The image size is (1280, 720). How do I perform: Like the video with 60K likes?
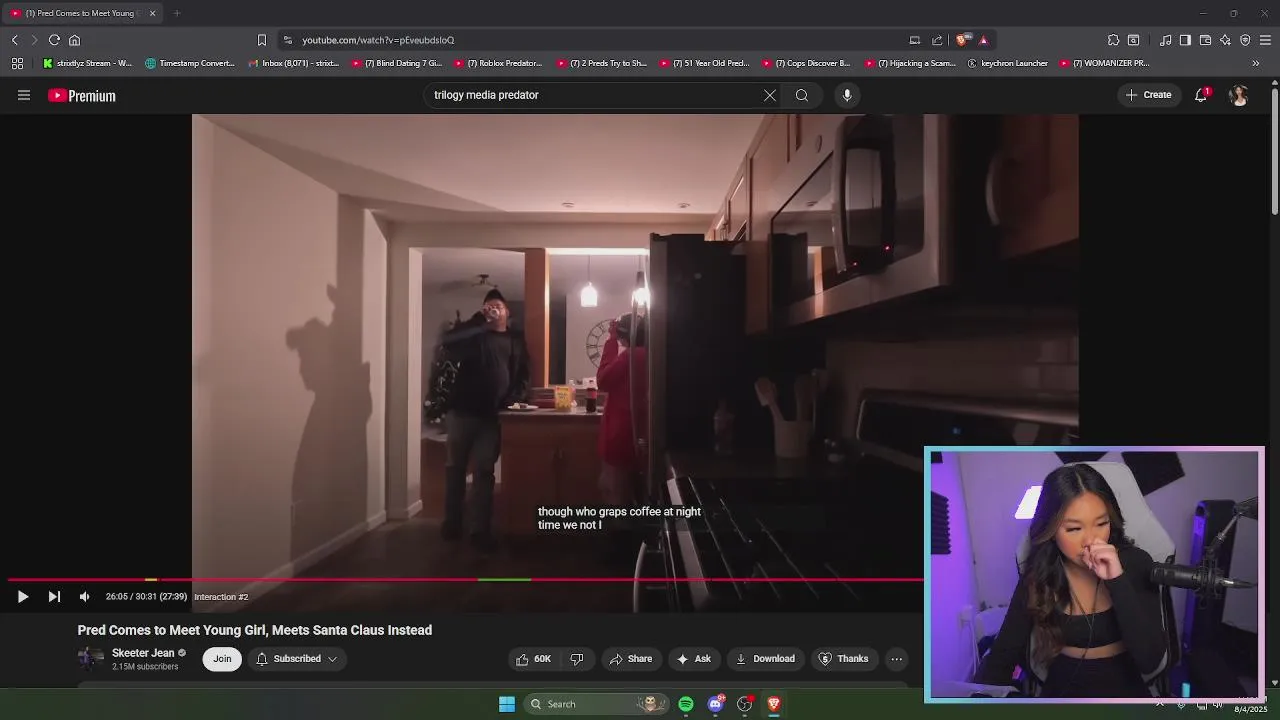pyautogui.click(x=533, y=659)
